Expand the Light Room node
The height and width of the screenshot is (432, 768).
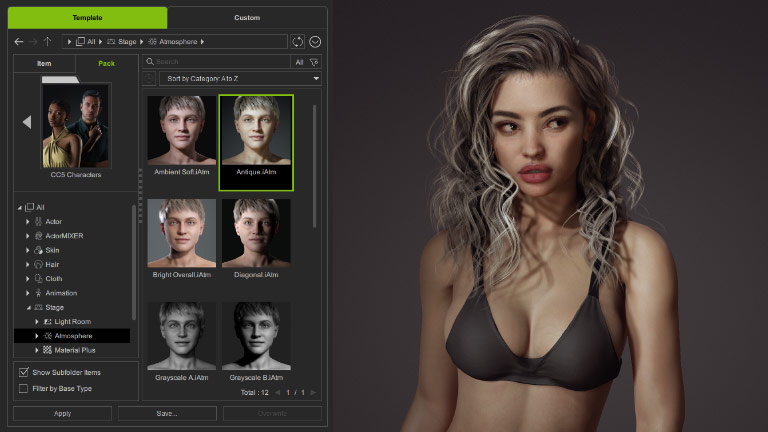(37, 322)
